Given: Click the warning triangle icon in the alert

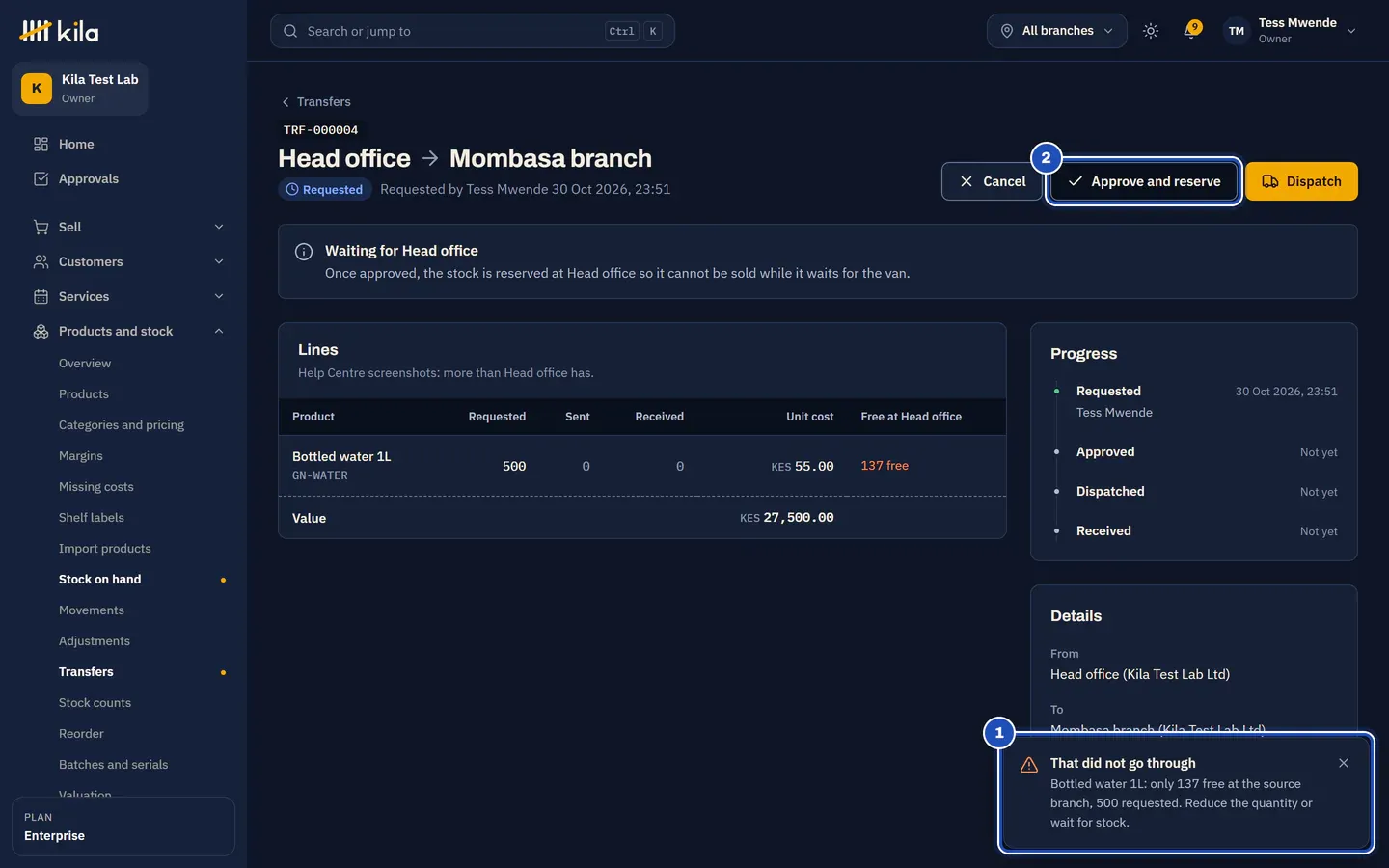Looking at the screenshot, I should [x=1029, y=765].
